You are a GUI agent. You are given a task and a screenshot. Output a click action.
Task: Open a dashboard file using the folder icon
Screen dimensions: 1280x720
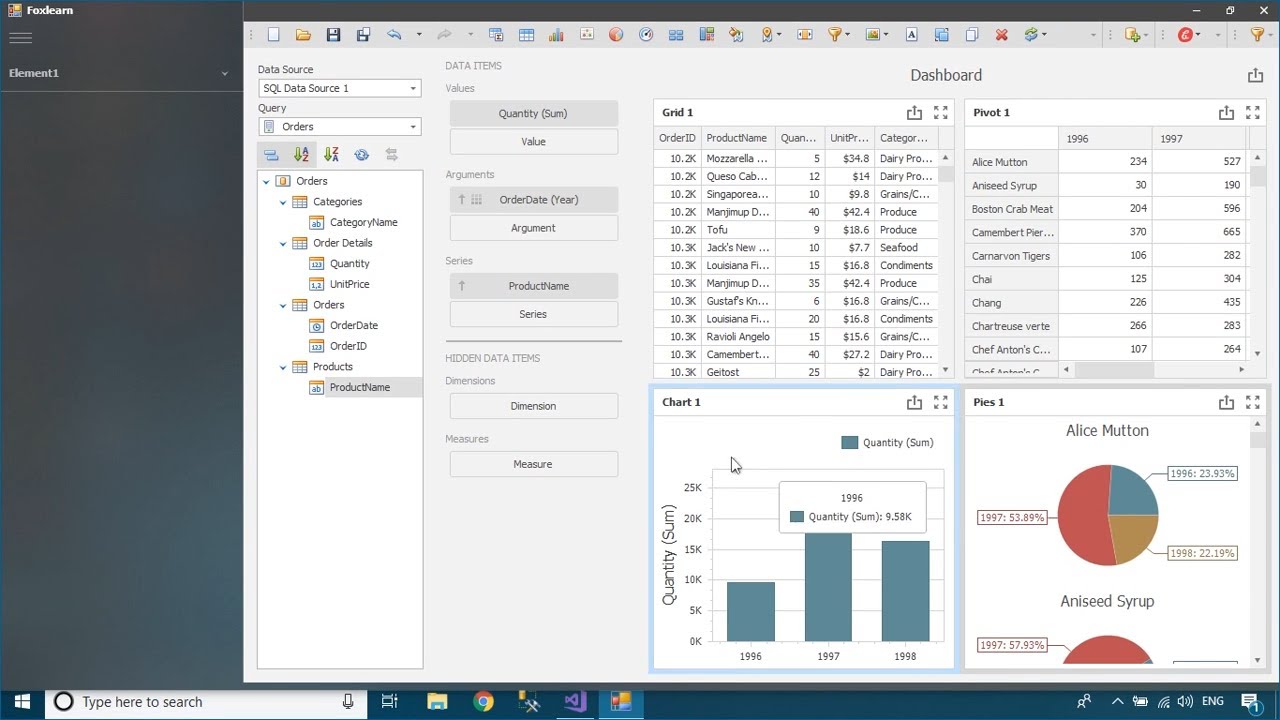click(x=303, y=35)
